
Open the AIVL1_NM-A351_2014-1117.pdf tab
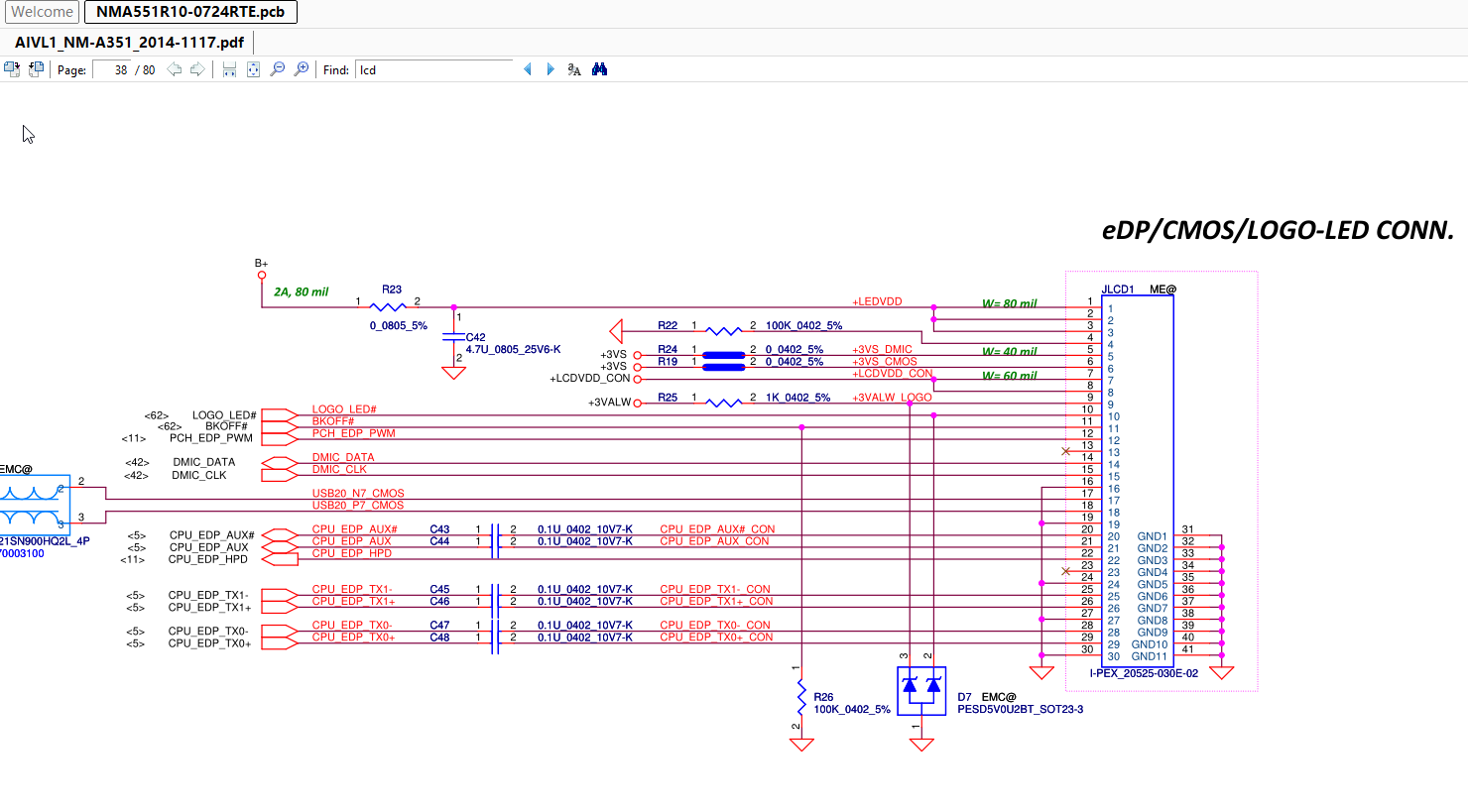(129, 43)
